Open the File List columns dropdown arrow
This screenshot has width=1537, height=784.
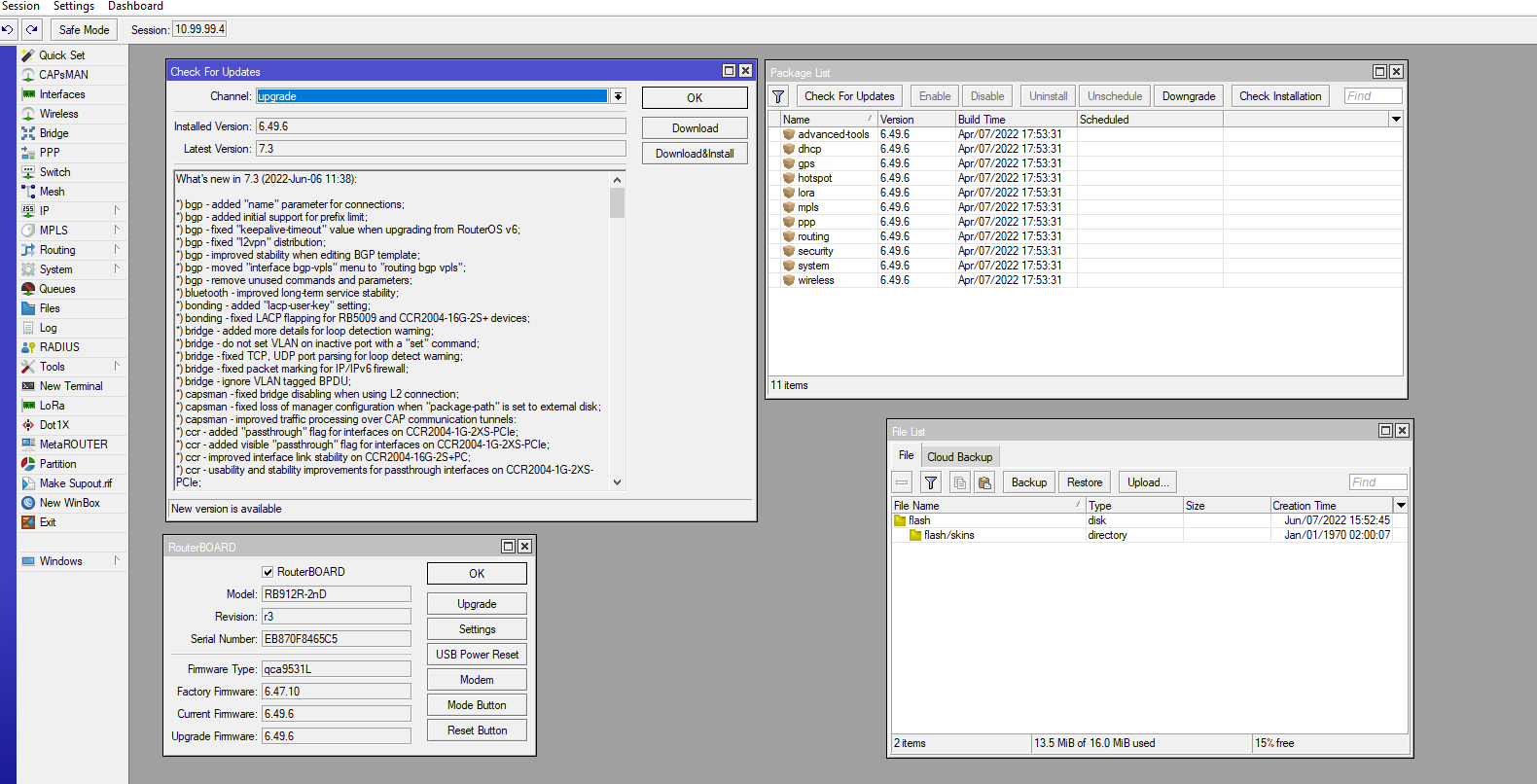(x=1401, y=506)
